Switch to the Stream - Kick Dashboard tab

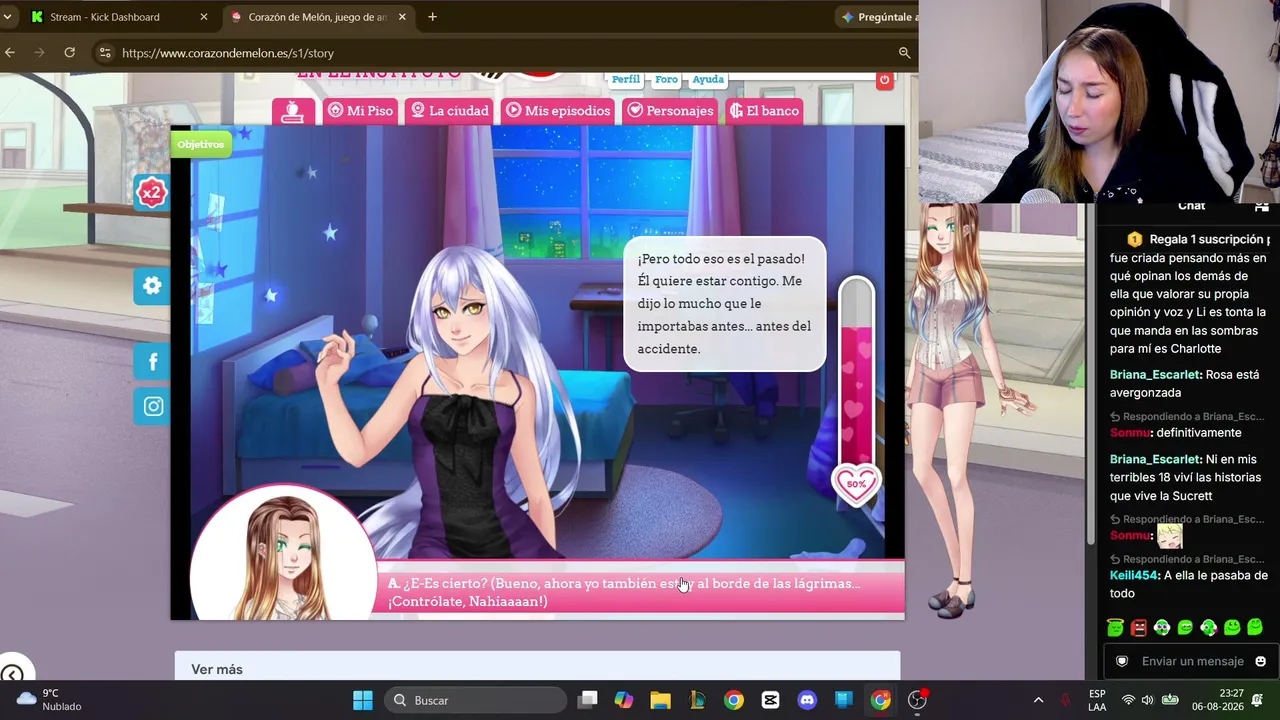click(118, 17)
